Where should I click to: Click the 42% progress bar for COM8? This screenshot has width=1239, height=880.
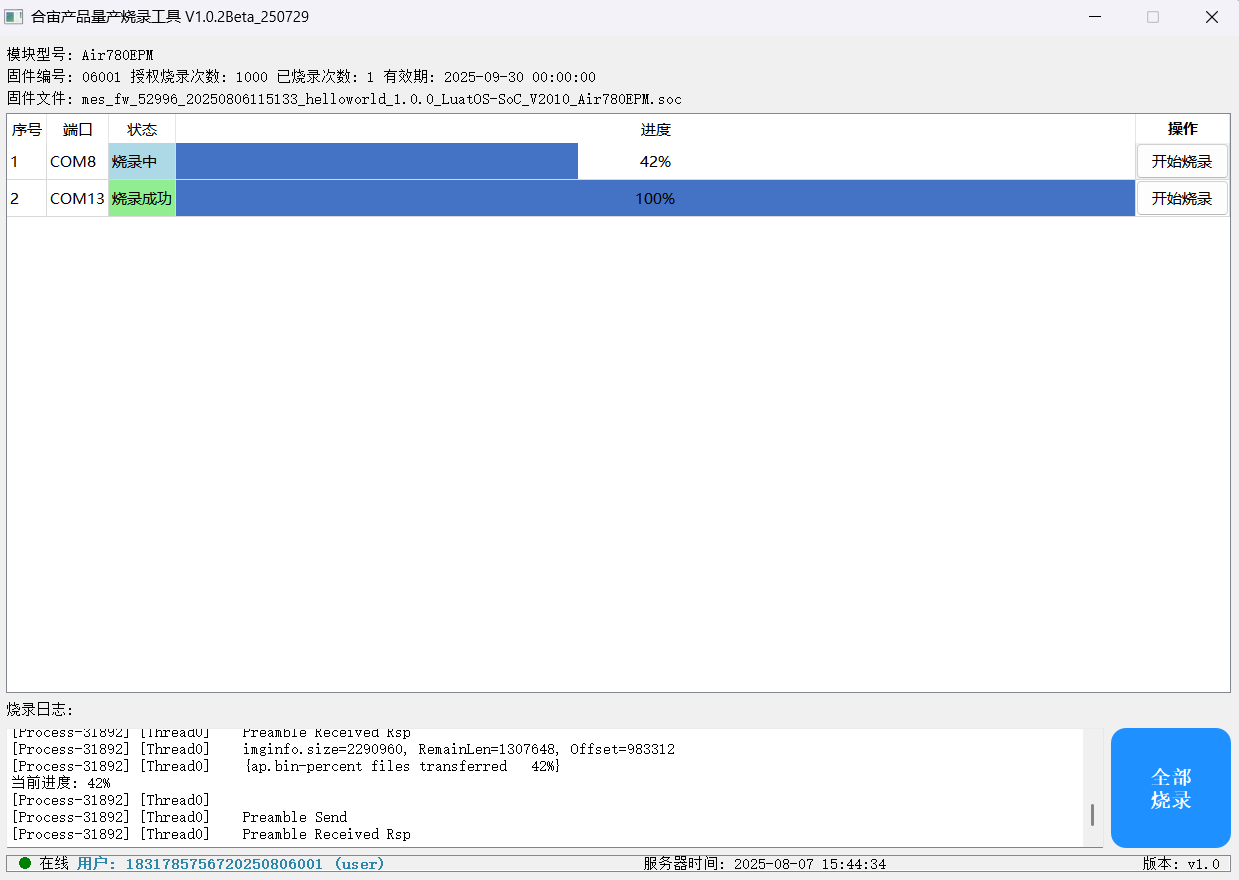click(655, 161)
